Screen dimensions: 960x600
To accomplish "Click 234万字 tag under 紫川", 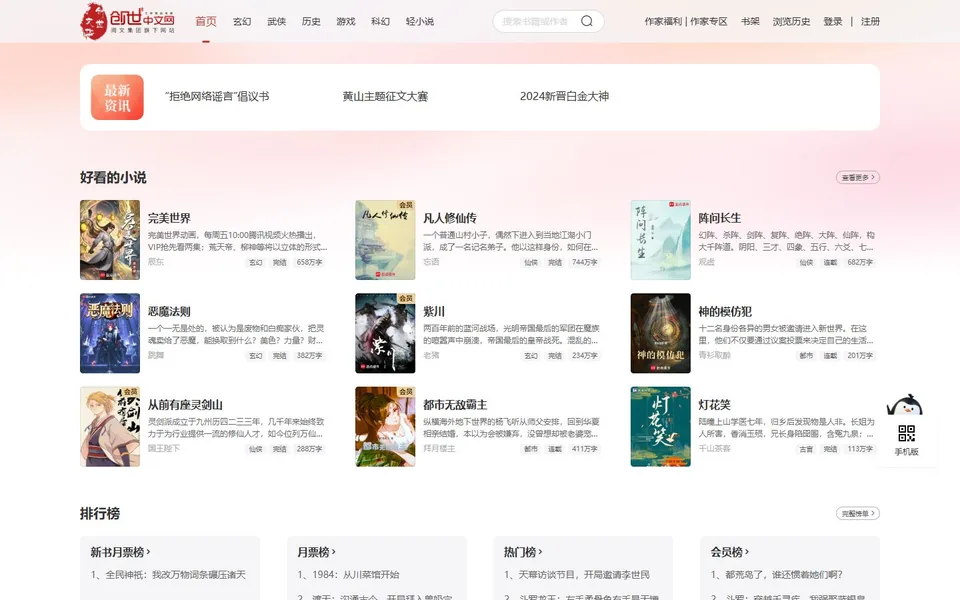I will coord(585,356).
